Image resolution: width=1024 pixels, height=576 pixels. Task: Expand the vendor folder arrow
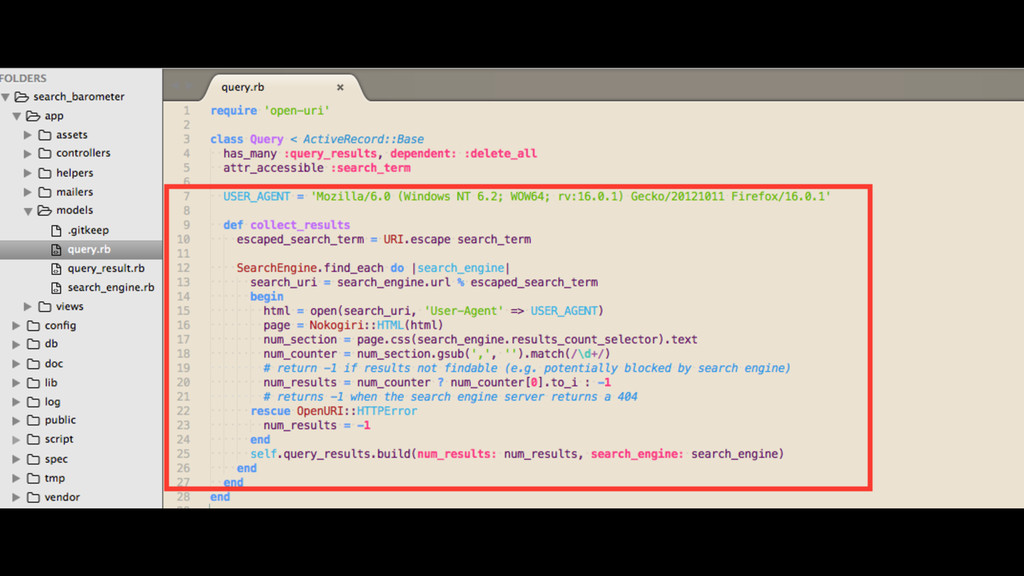(x=16, y=497)
